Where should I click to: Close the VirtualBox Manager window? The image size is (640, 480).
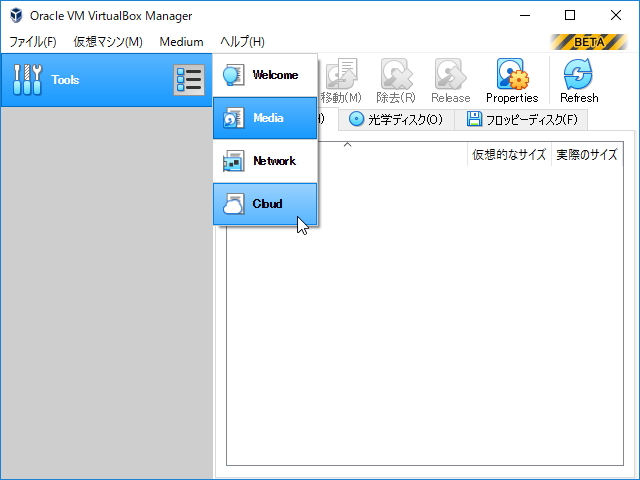pyautogui.click(x=616, y=16)
